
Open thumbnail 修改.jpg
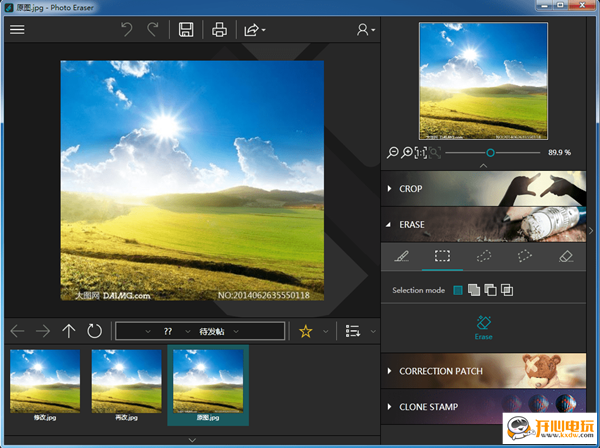45,385
